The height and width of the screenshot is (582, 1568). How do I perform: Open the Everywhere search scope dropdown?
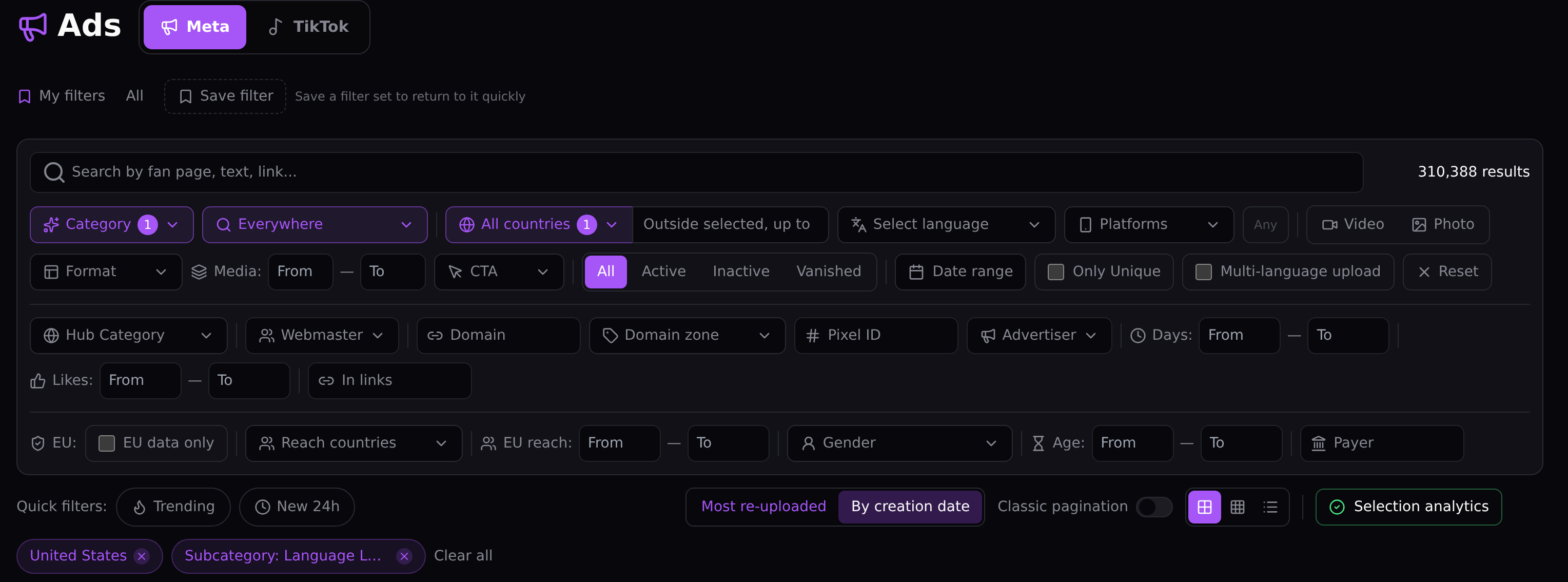pos(315,225)
